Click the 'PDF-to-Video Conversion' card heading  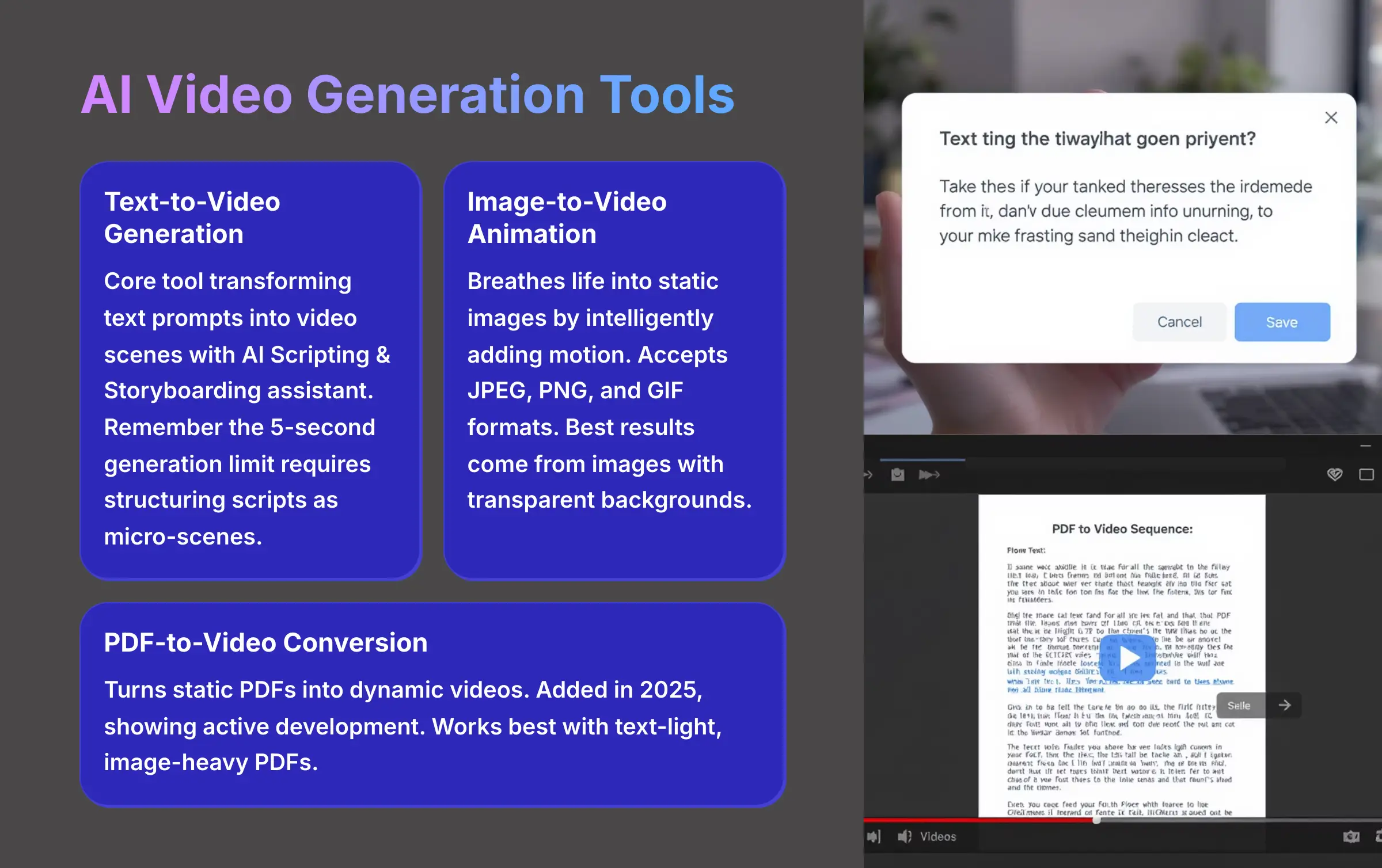click(x=265, y=642)
